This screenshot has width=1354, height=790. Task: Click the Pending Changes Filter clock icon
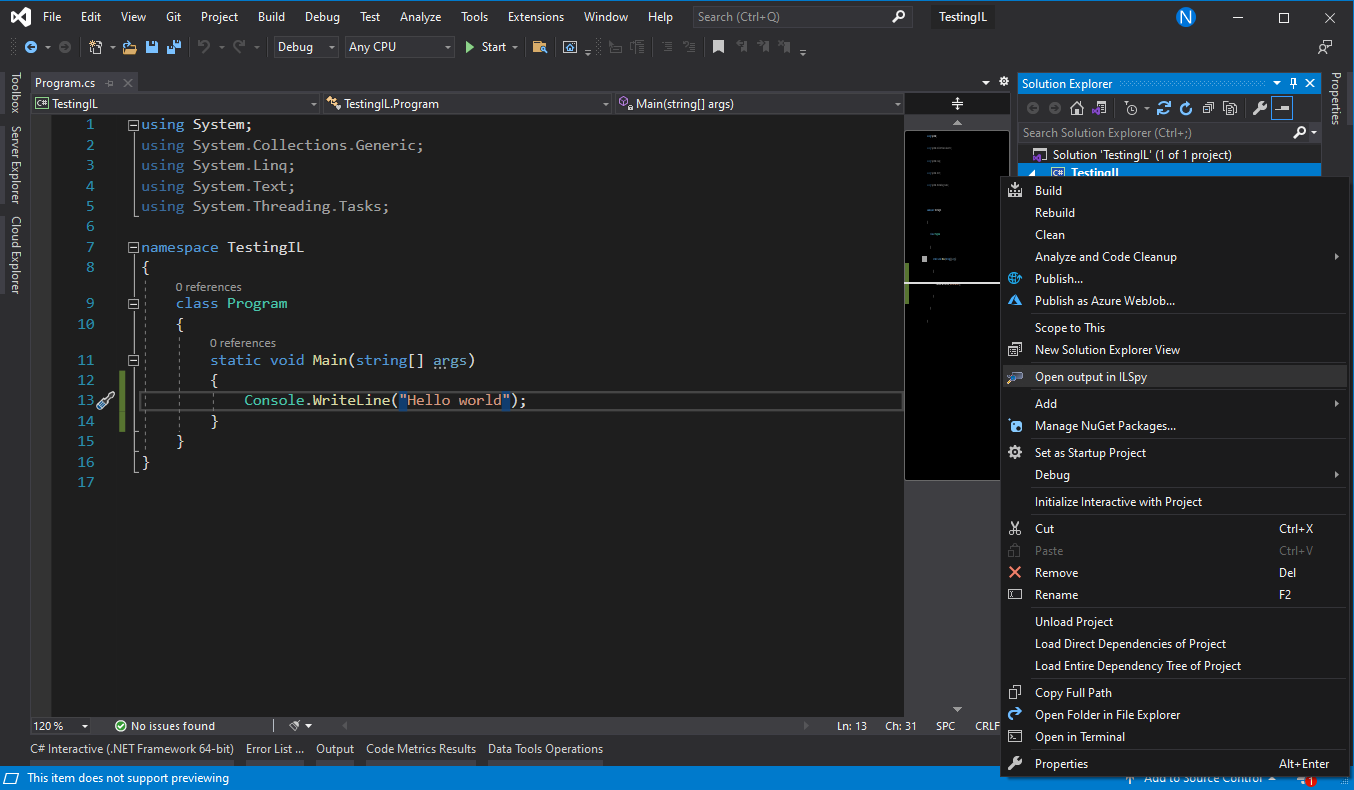[1130, 108]
